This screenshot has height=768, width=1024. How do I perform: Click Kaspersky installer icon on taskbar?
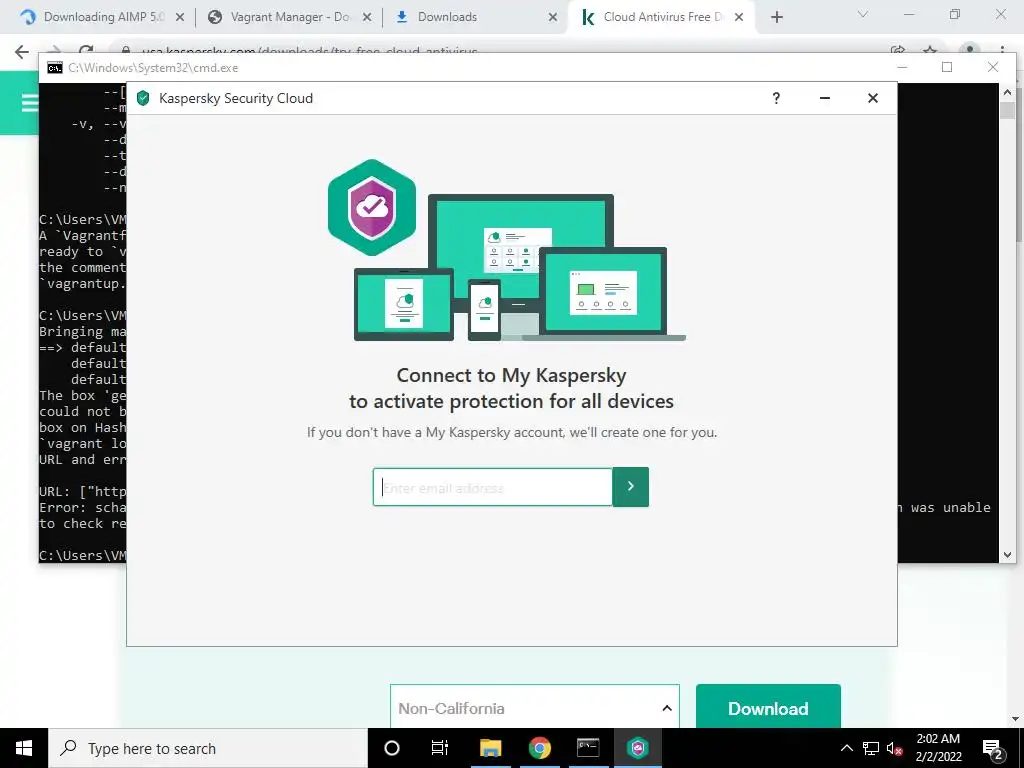tap(637, 748)
